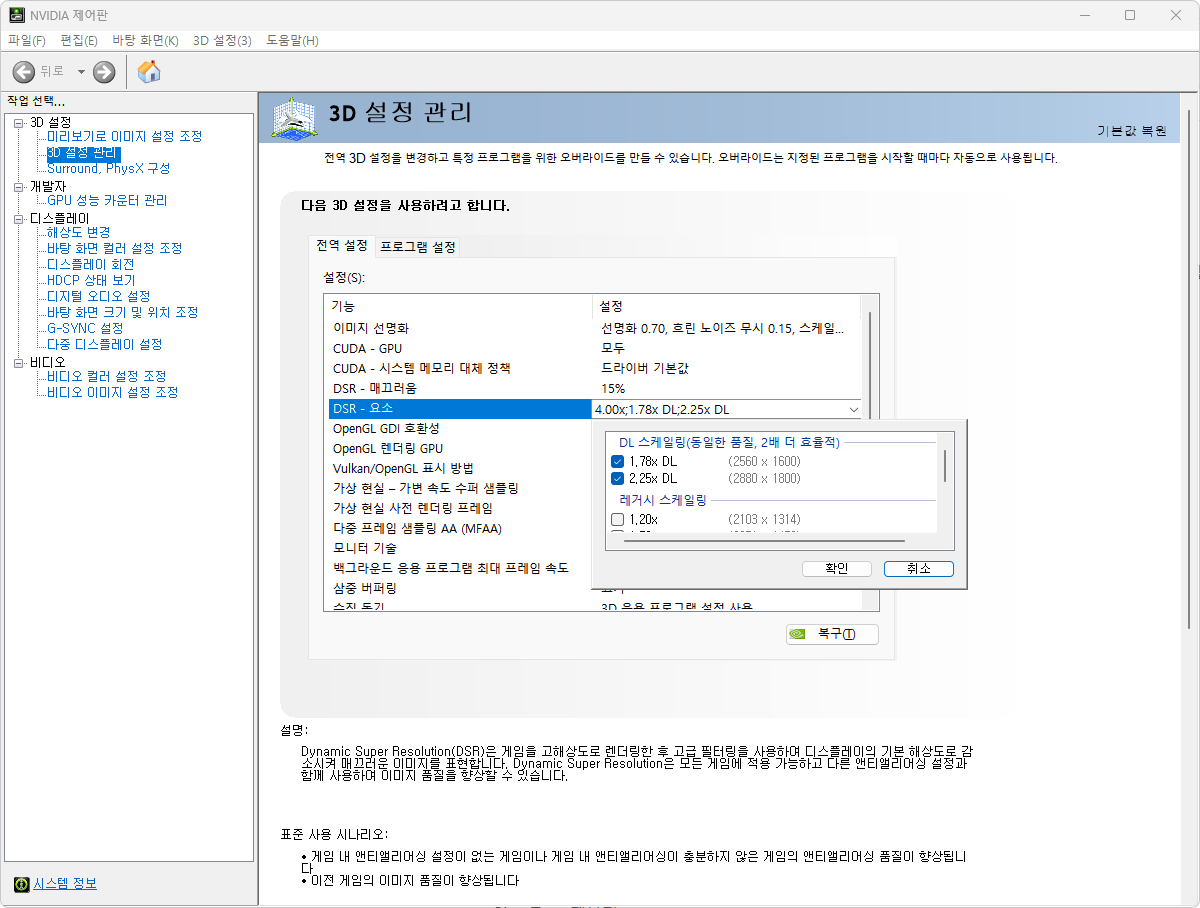The height and width of the screenshot is (908, 1200).
Task: Click the 모니터 기술 setting row
Action: [460, 548]
